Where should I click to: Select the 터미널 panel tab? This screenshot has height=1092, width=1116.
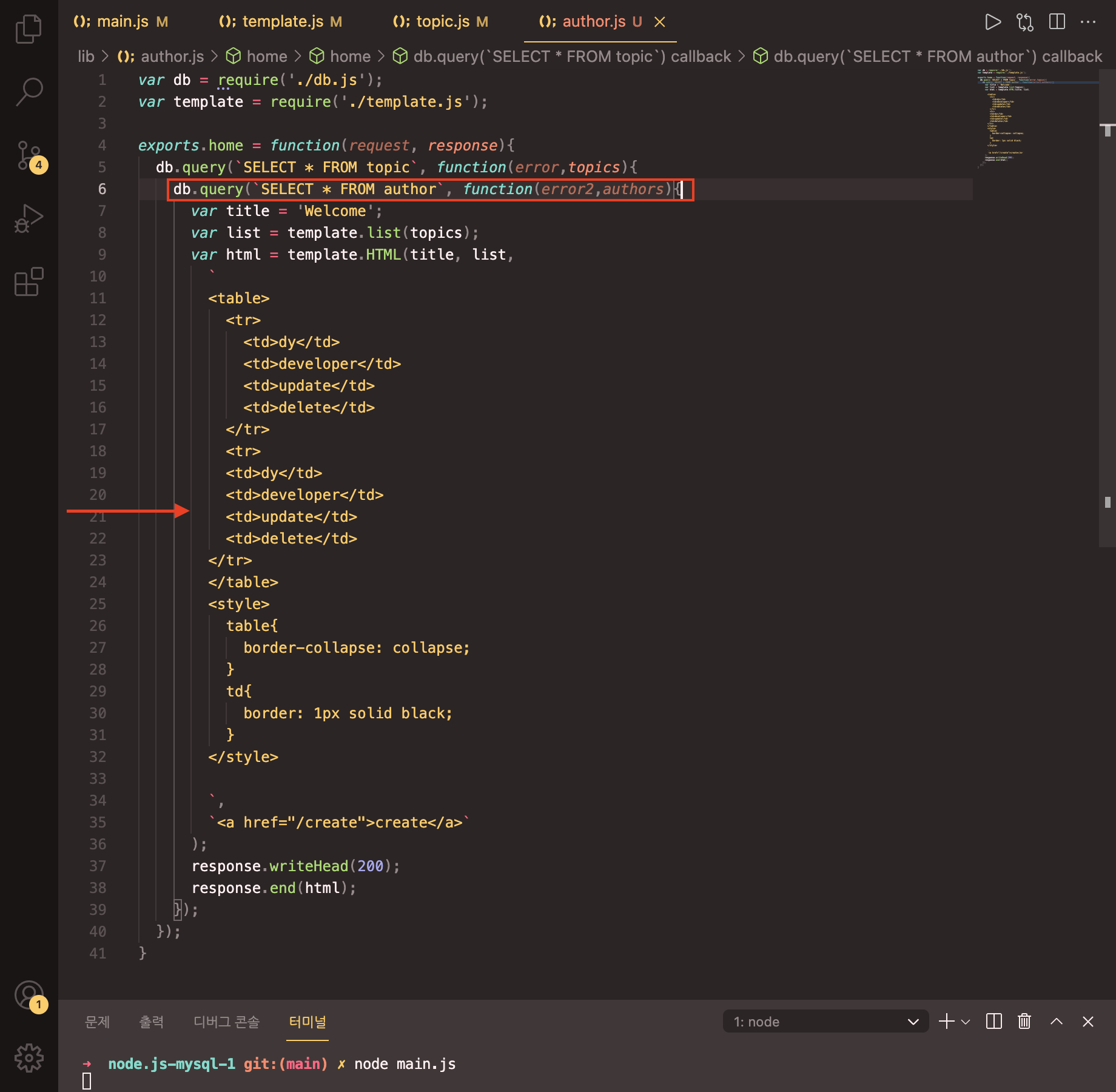(308, 1022)
